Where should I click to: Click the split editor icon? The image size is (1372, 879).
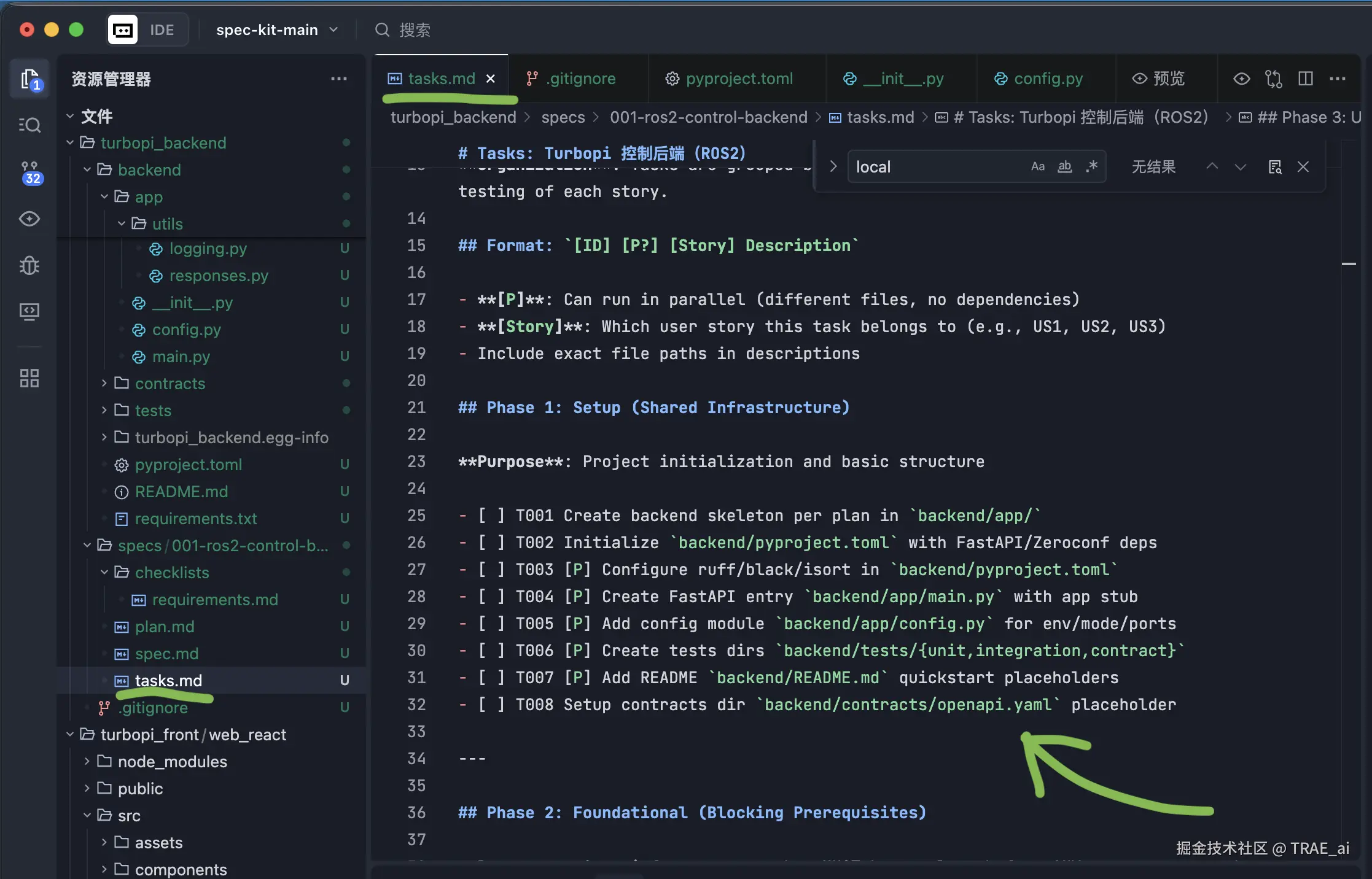pos(1306,79)
